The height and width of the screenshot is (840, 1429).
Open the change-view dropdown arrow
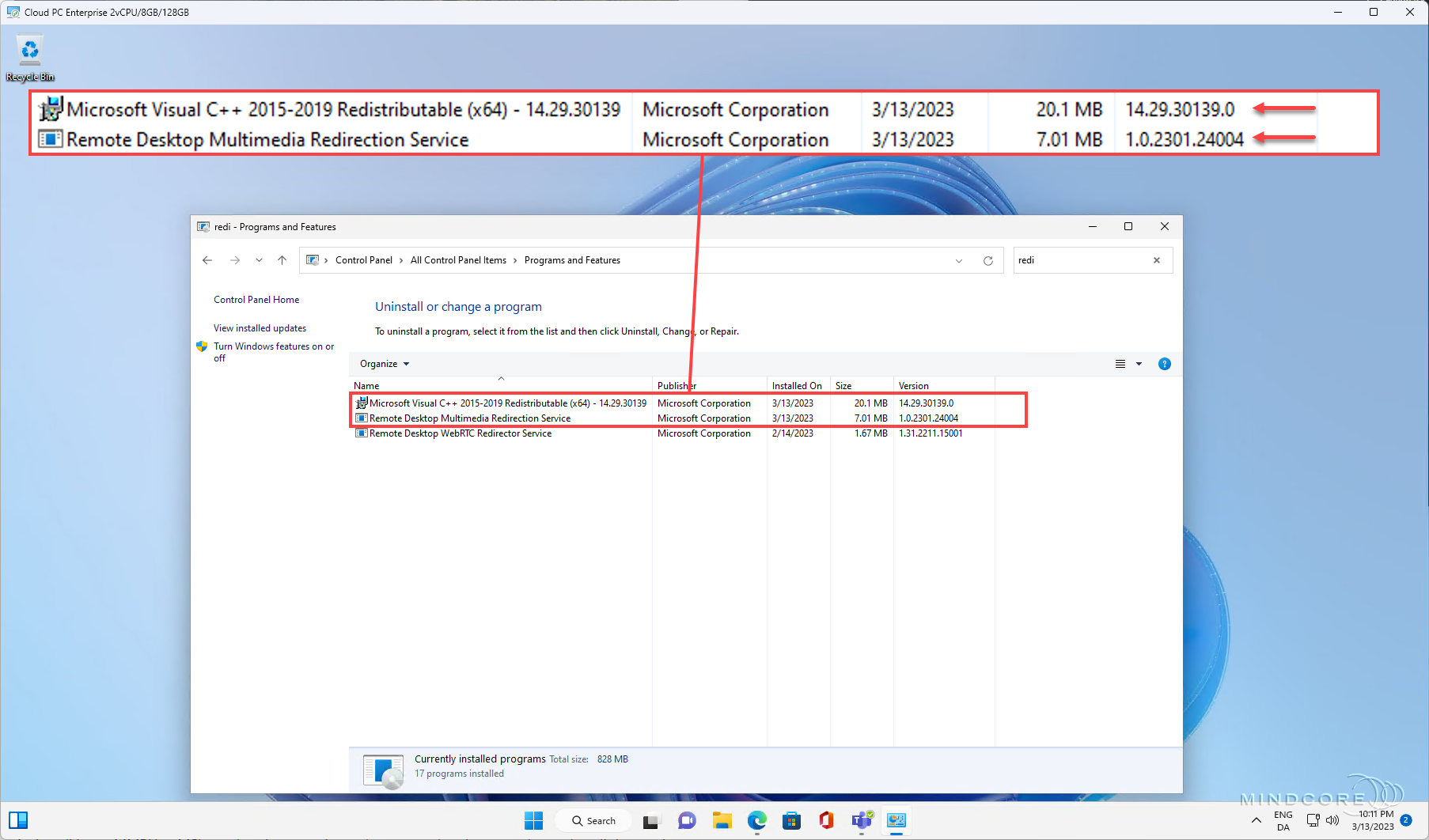pos(1139,364)
